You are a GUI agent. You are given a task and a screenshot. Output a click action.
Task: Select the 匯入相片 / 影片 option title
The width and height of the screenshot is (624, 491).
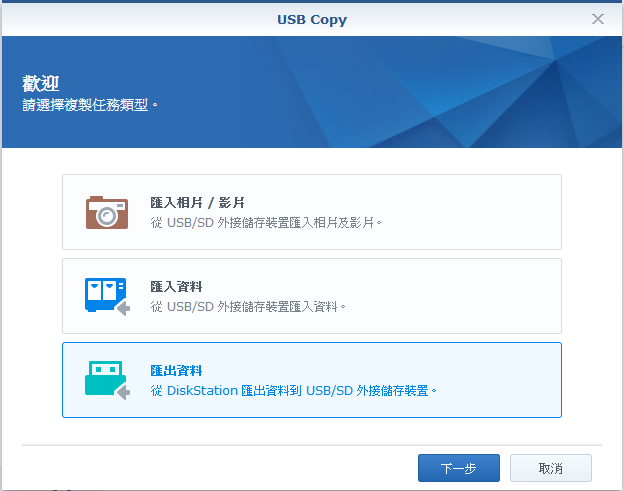[197, 203]
